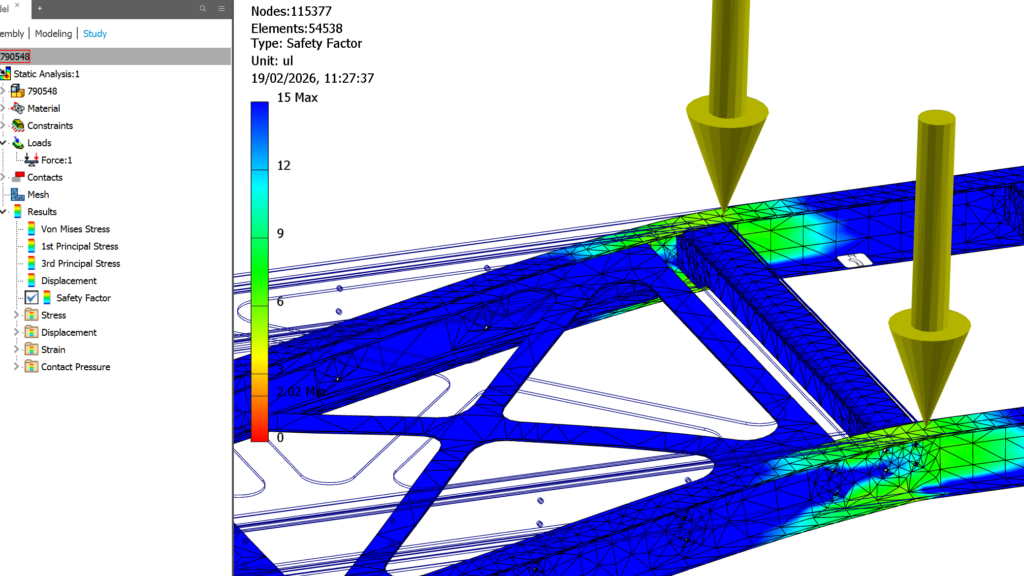The height and width of the screenshot is (576, 1024).
Task: Click the Stress folder icon
Action: coord(31,315)
